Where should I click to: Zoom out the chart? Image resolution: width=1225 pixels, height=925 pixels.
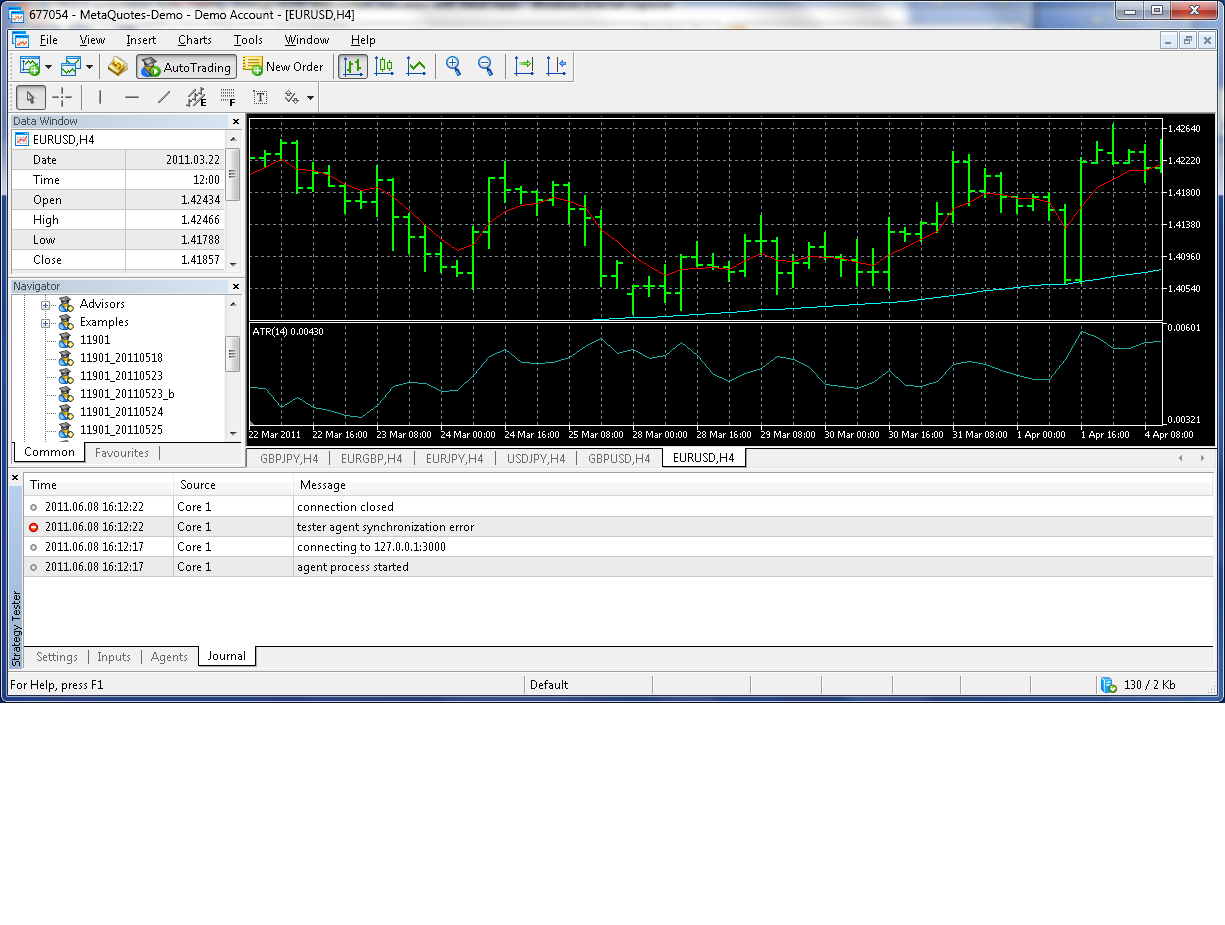[486, 67]
